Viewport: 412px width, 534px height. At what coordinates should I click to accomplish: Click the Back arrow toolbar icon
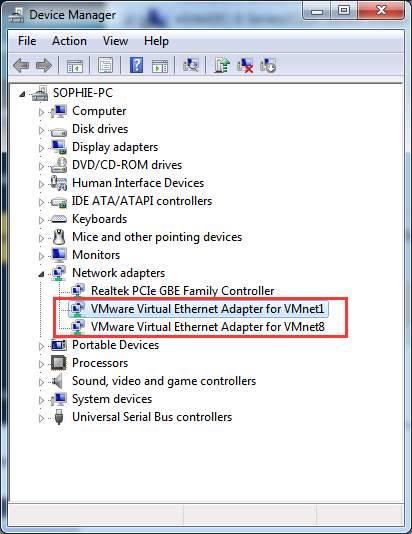(x=21, y=65)
